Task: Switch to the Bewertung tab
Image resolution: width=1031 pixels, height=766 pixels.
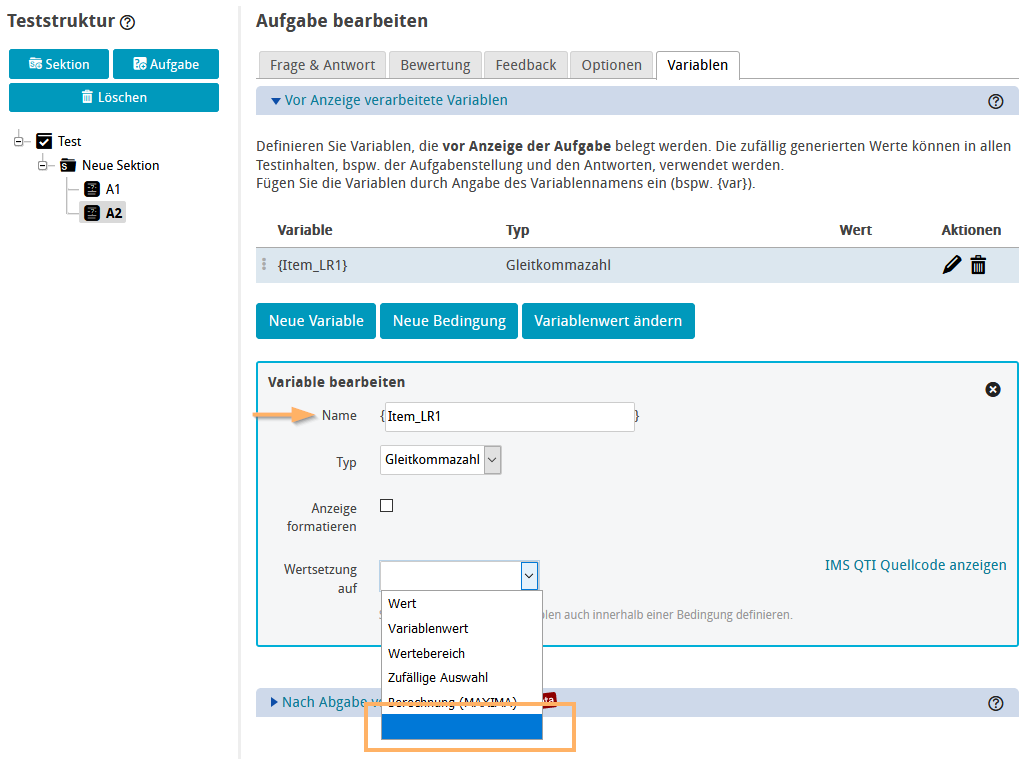Action: [x=435, y=64]
